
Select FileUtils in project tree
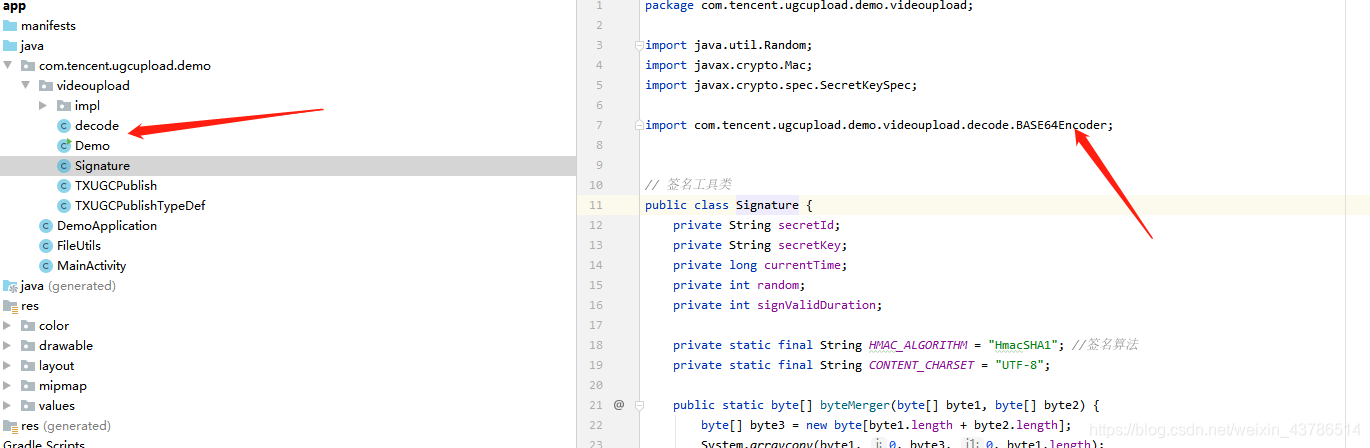click(79, 246)
